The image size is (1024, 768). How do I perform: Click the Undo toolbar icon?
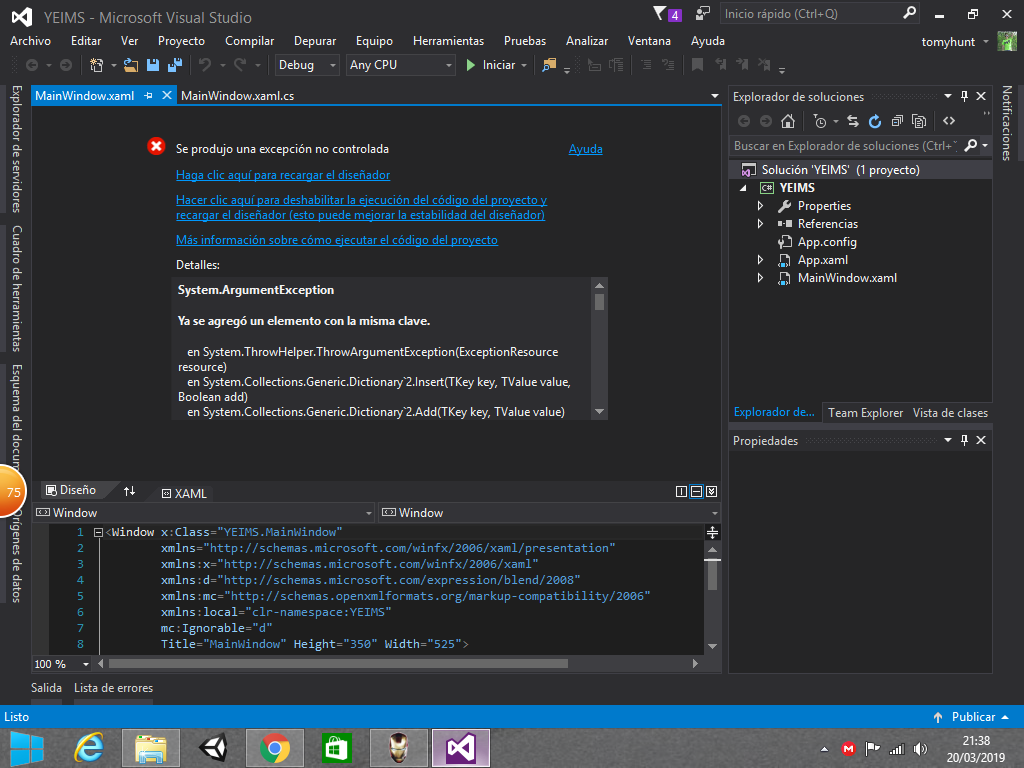[x=205, y=65]
